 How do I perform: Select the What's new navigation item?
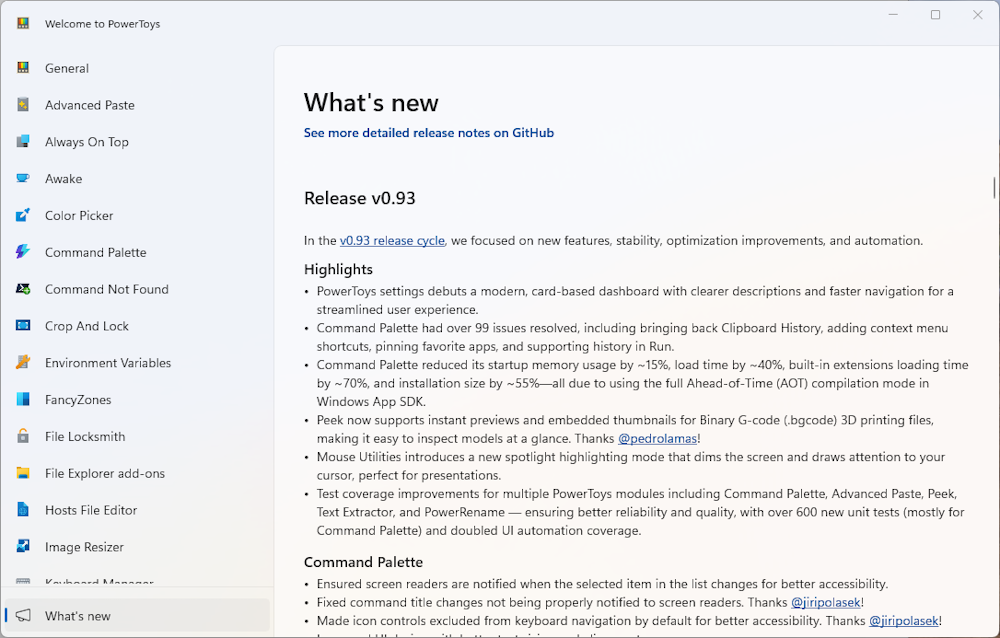pyautogui.click(x=136, y=616)
